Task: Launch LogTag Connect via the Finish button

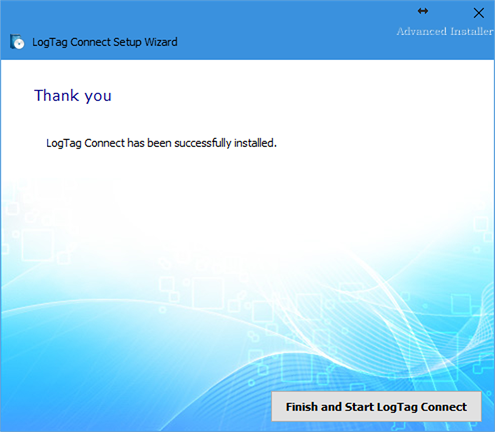Action: tap(376, 406)
